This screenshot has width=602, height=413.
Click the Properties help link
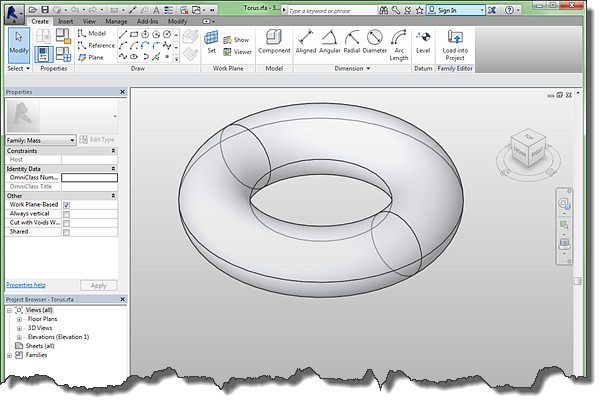26,285
